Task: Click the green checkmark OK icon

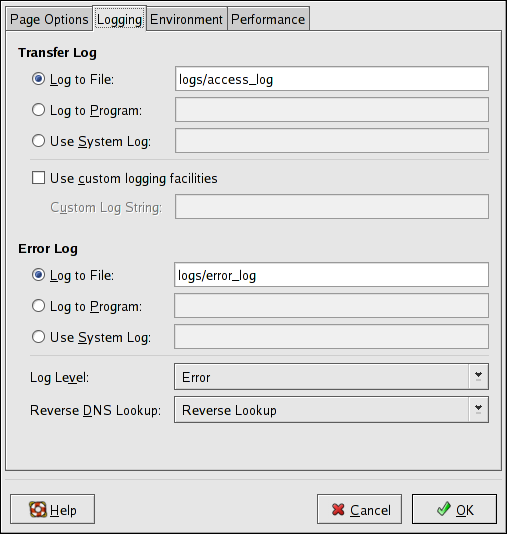Action: [444, 509]
